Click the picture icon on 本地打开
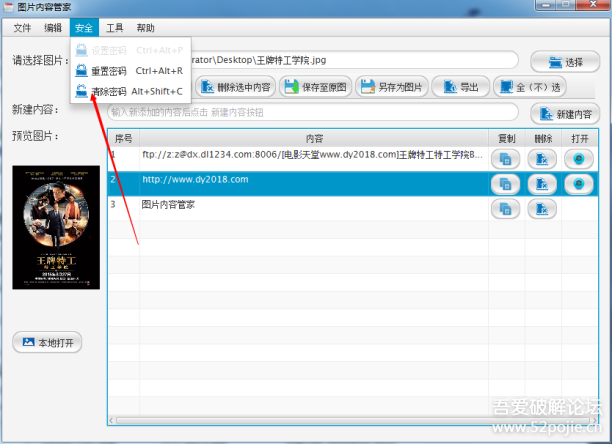This screenshot has height=444, width=612. click(x=28, y=342)
